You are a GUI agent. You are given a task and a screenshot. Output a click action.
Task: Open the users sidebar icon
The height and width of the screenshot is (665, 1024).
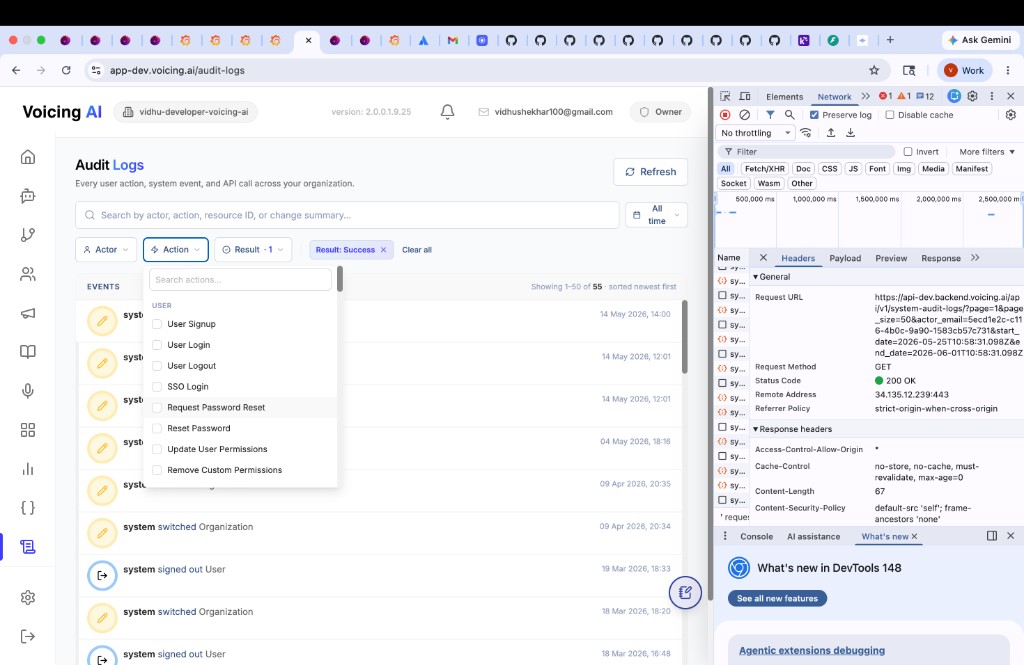(x=27, y=274)
